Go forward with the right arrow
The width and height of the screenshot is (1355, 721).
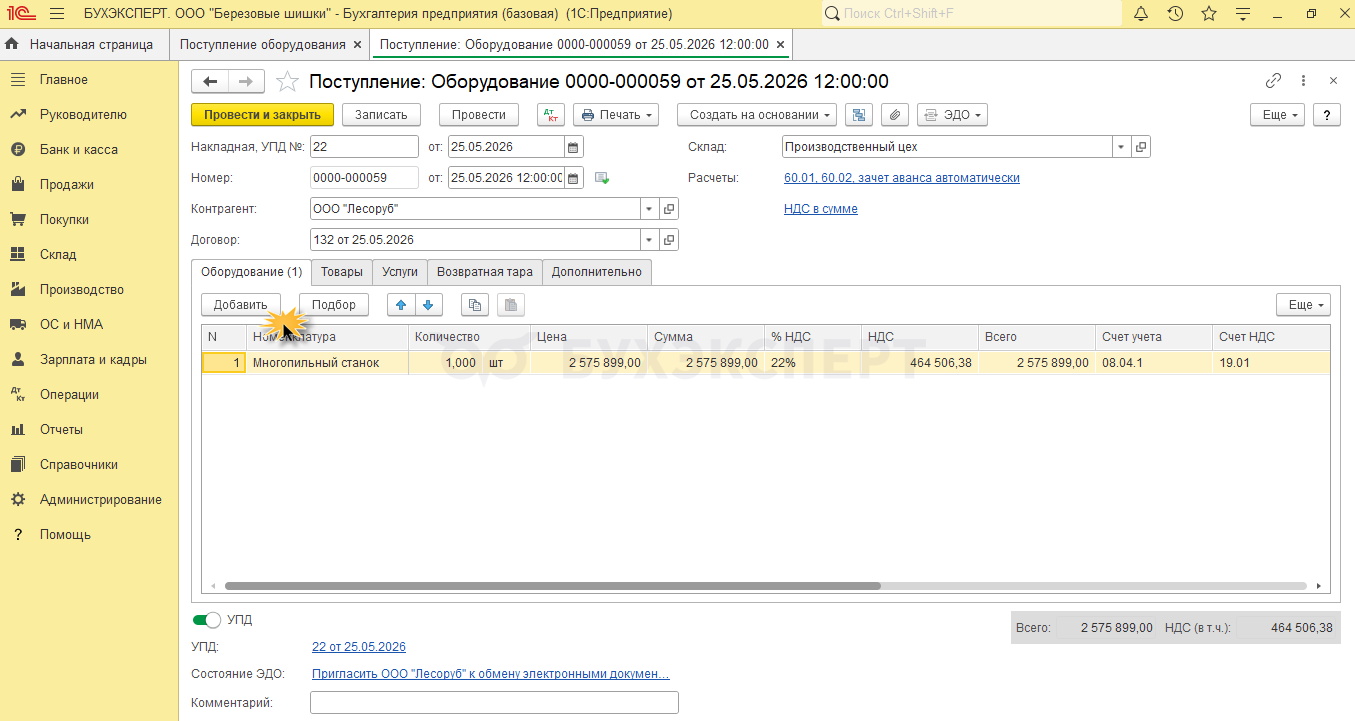point(247,82)
